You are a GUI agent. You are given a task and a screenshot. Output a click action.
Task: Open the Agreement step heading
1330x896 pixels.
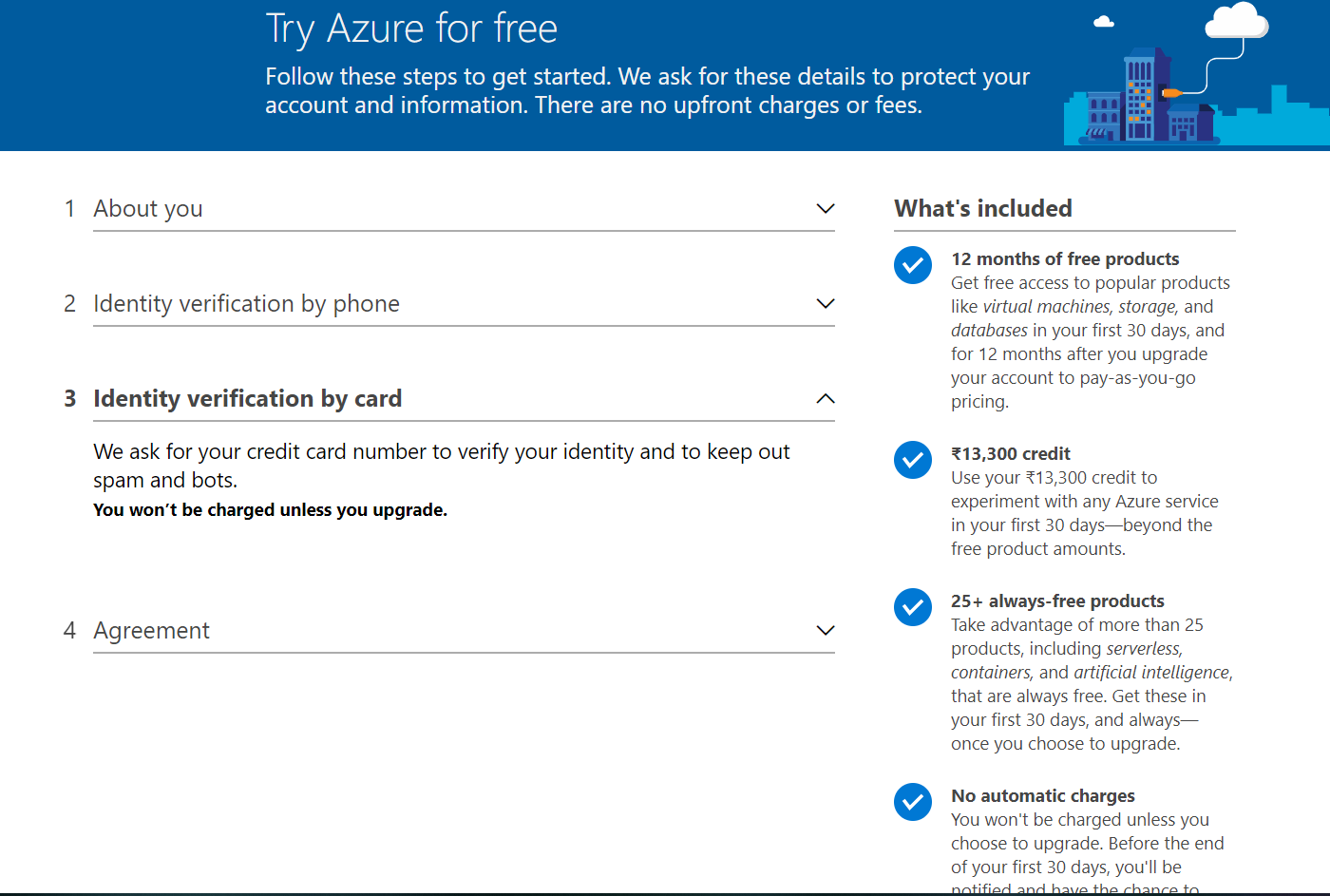tap(151, 631)
